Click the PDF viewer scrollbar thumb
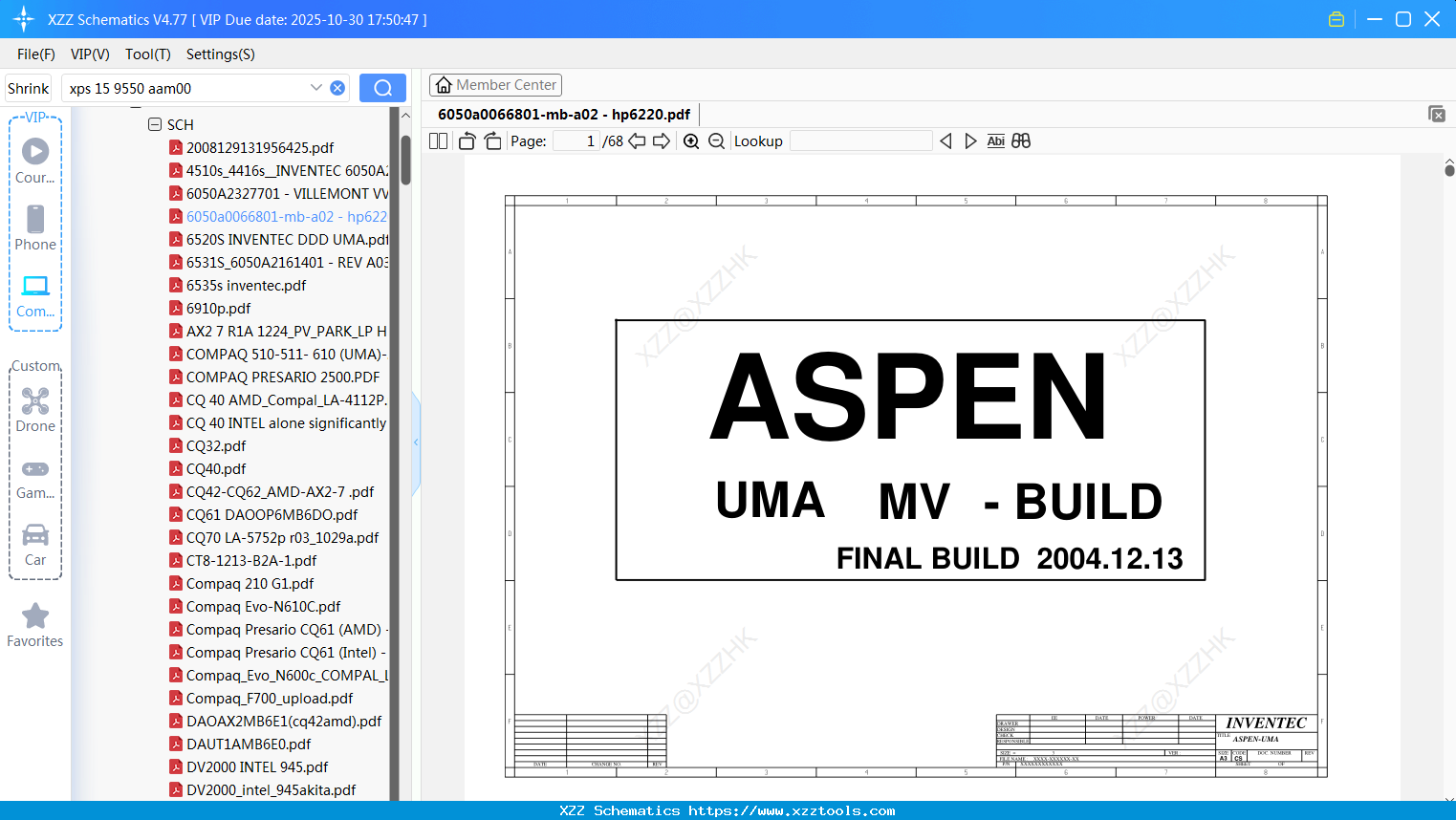The width and height of the screenshot is (1456, 820). (1449, 170)
